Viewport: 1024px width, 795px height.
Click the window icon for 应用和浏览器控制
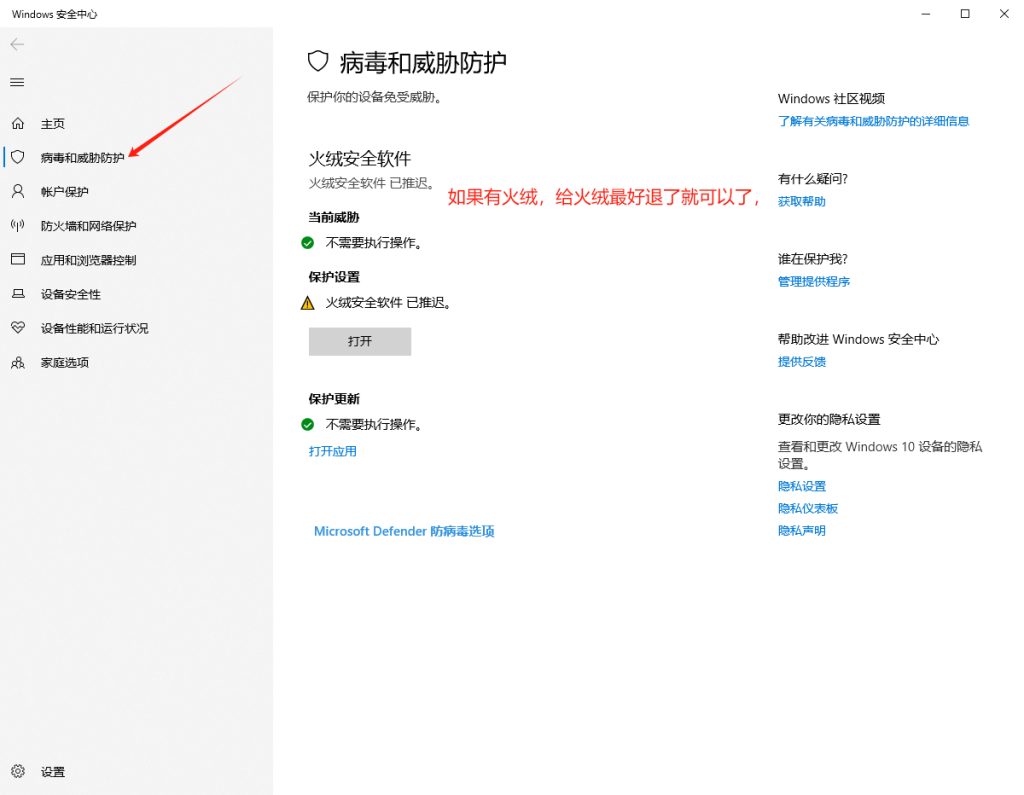pyautogui.click(x=18, y=259)
